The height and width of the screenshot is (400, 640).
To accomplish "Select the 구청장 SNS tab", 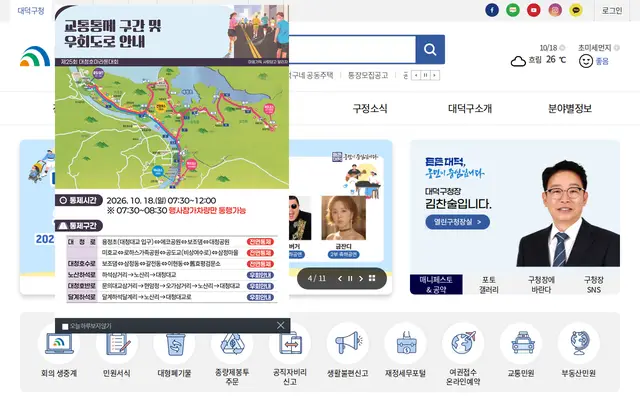I will pyautogui.click(x=593, y=284).
